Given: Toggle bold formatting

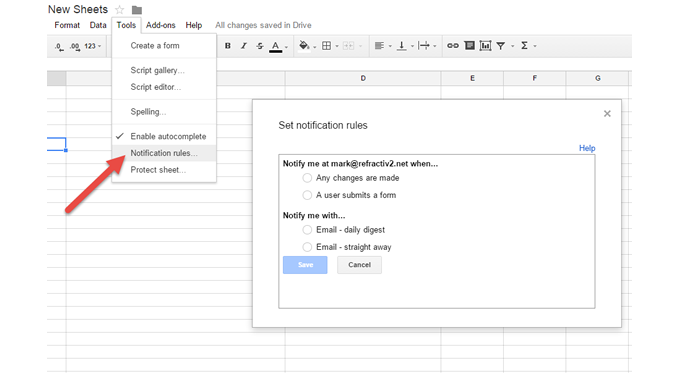Looking at the screenshot, I should pyautogui.click(x=228, y=46).
